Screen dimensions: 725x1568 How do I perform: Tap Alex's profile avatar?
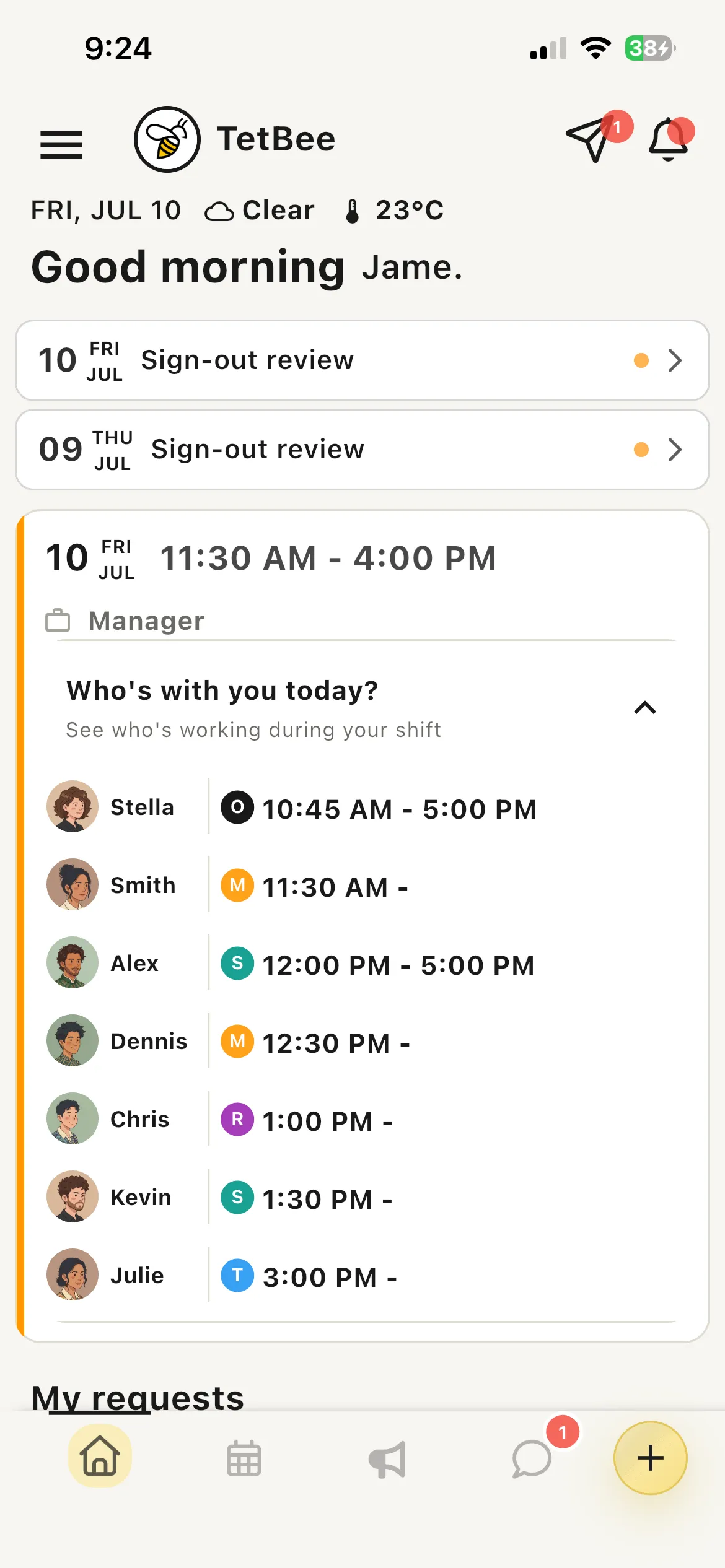coord(72,962)
